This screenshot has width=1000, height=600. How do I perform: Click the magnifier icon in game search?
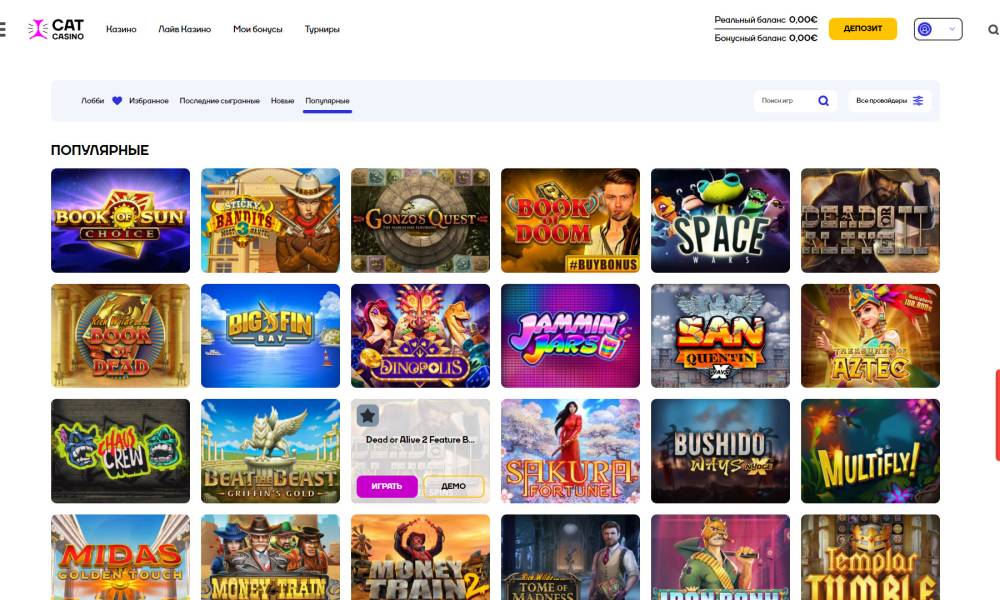point(823,101)
